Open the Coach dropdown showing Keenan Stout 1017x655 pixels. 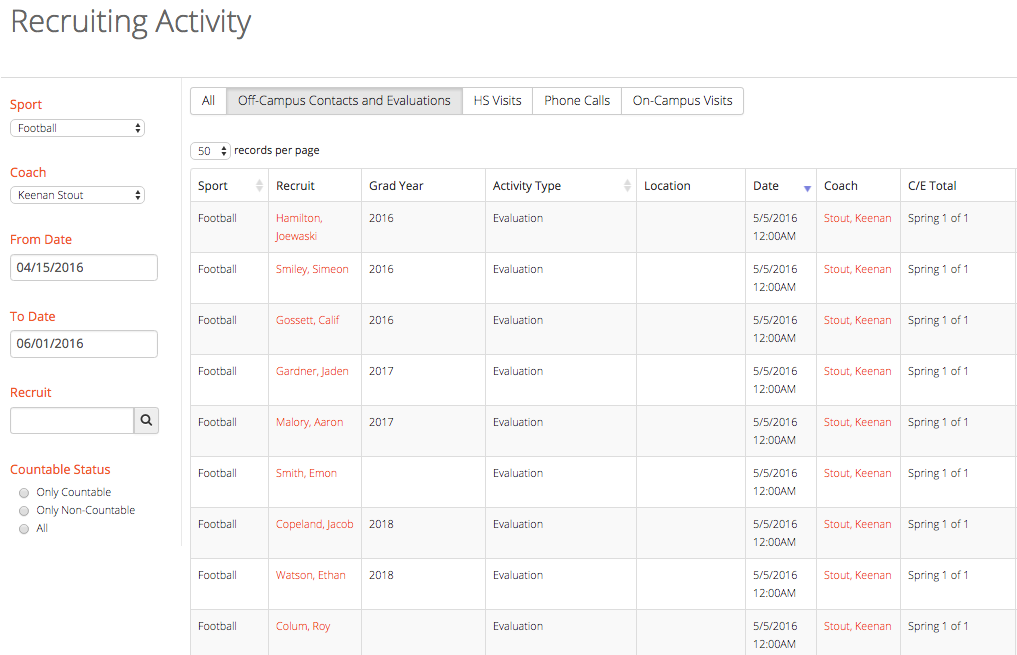point(77,195)
